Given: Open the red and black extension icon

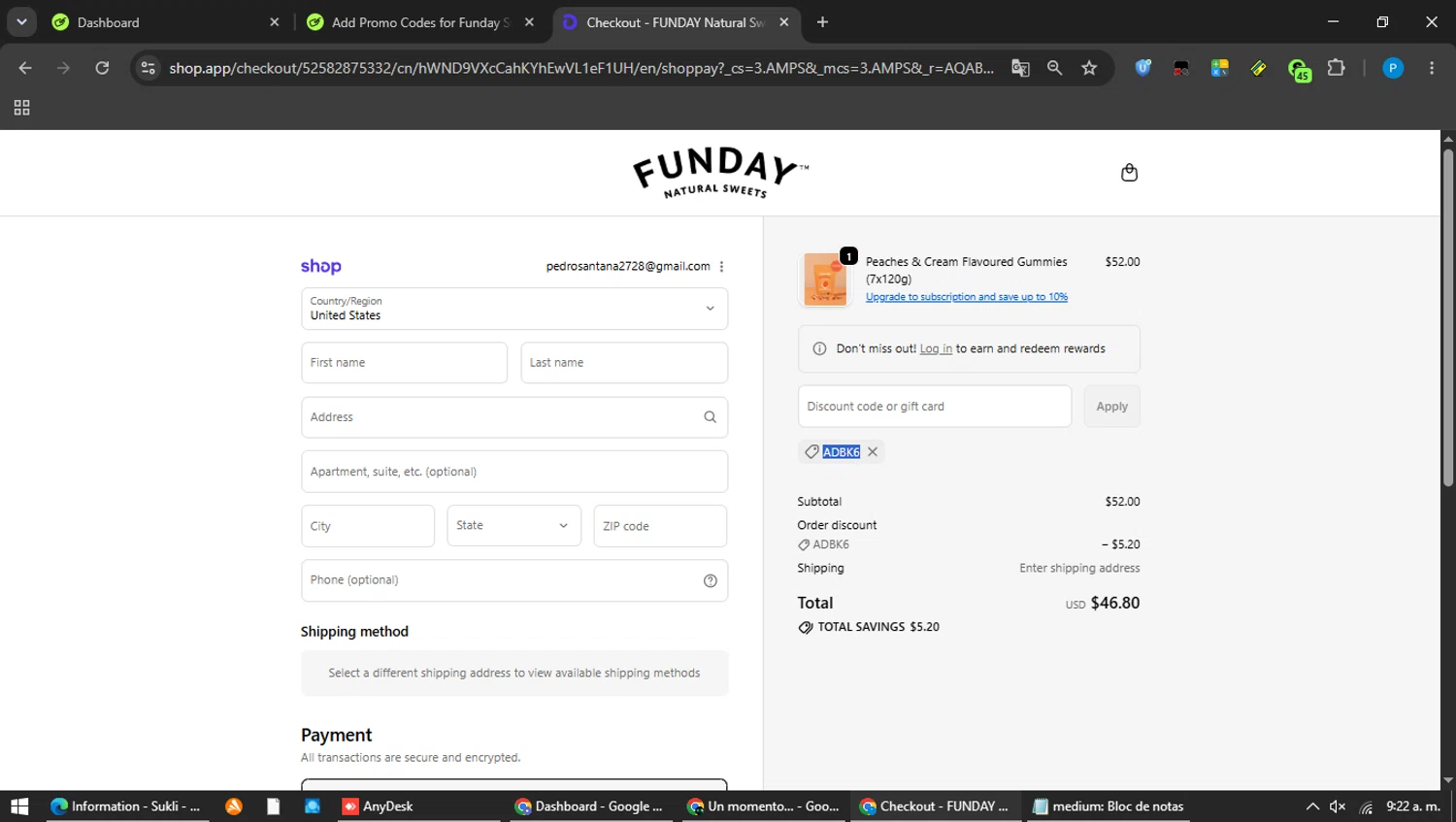Looking at the screenshot, I should 1181,68.
